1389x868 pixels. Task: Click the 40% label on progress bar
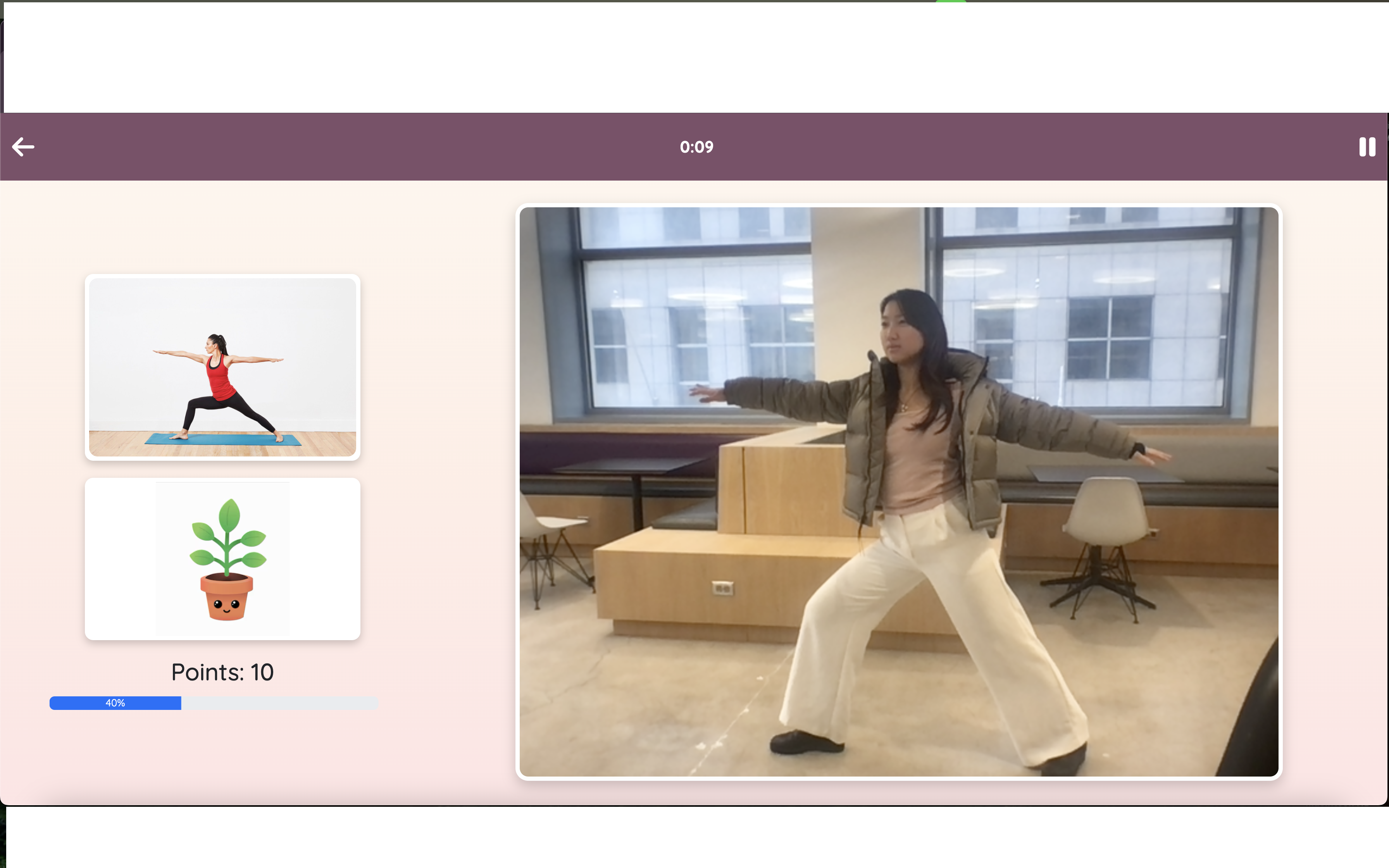click(115, 703)
